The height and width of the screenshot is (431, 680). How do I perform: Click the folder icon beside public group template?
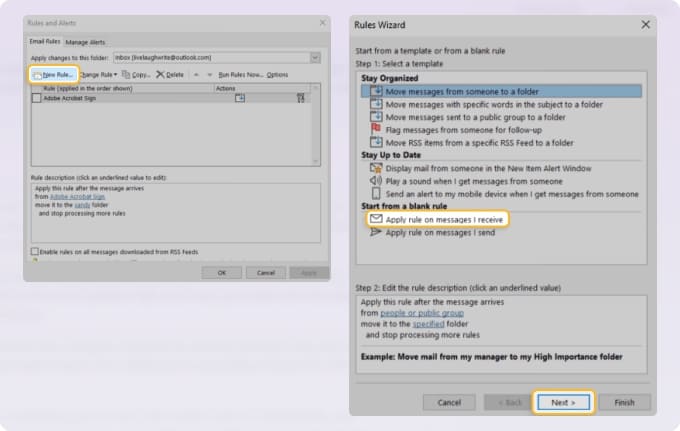[x=376, y=116]
